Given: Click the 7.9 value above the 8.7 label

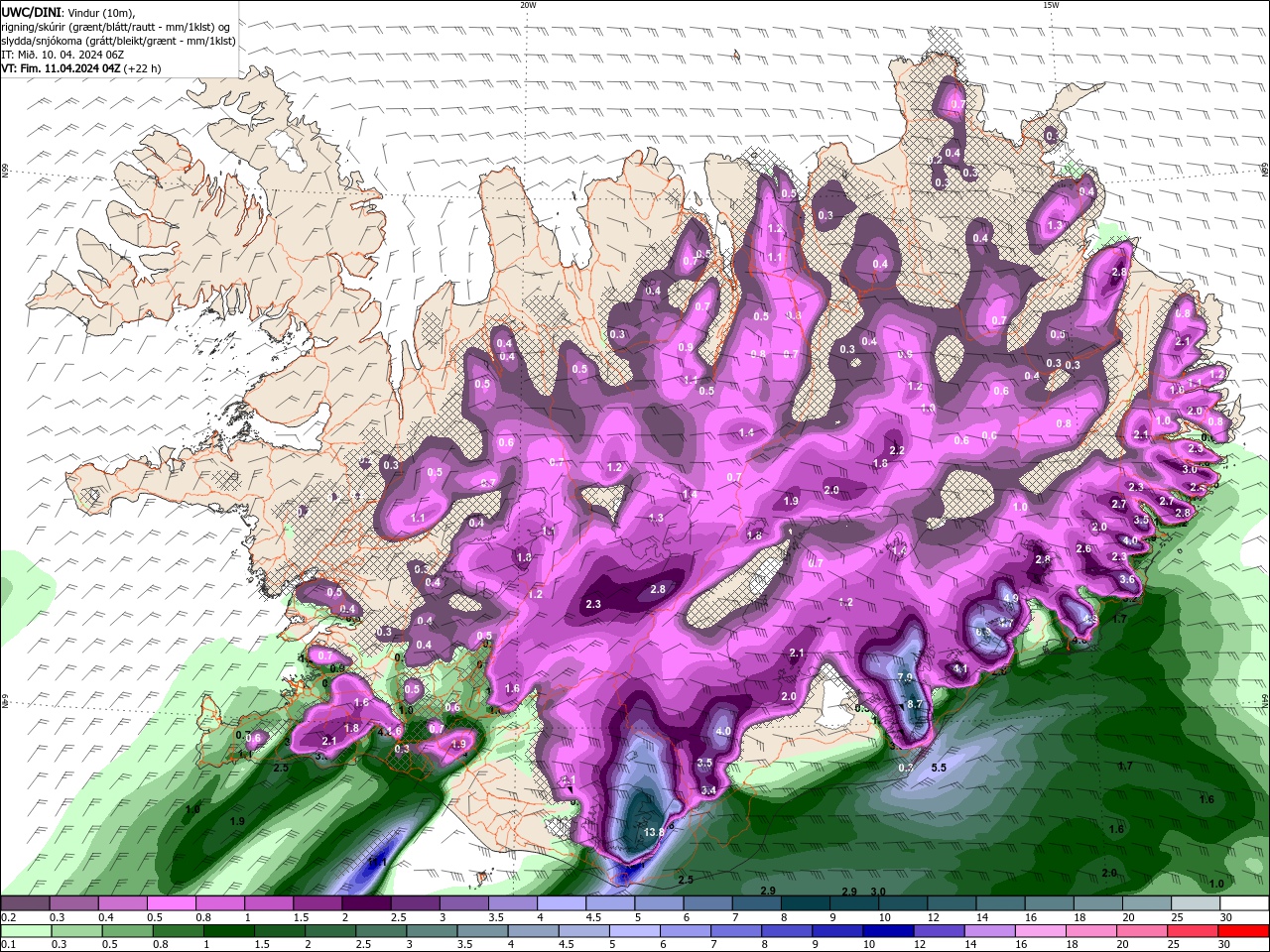Looking at the screenshot, I should click(905, 677).
